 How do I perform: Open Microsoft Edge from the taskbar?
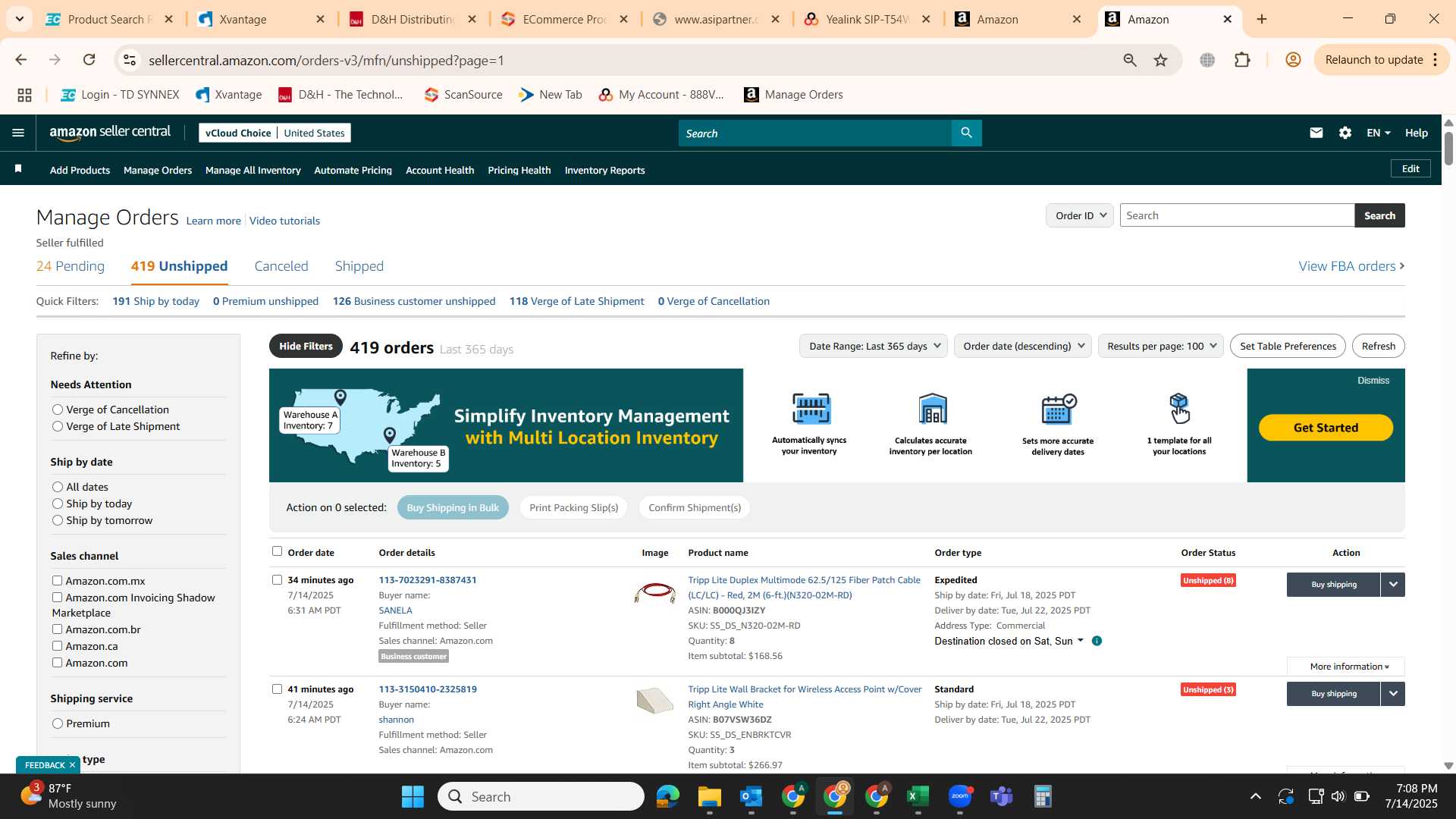point(667,796)
